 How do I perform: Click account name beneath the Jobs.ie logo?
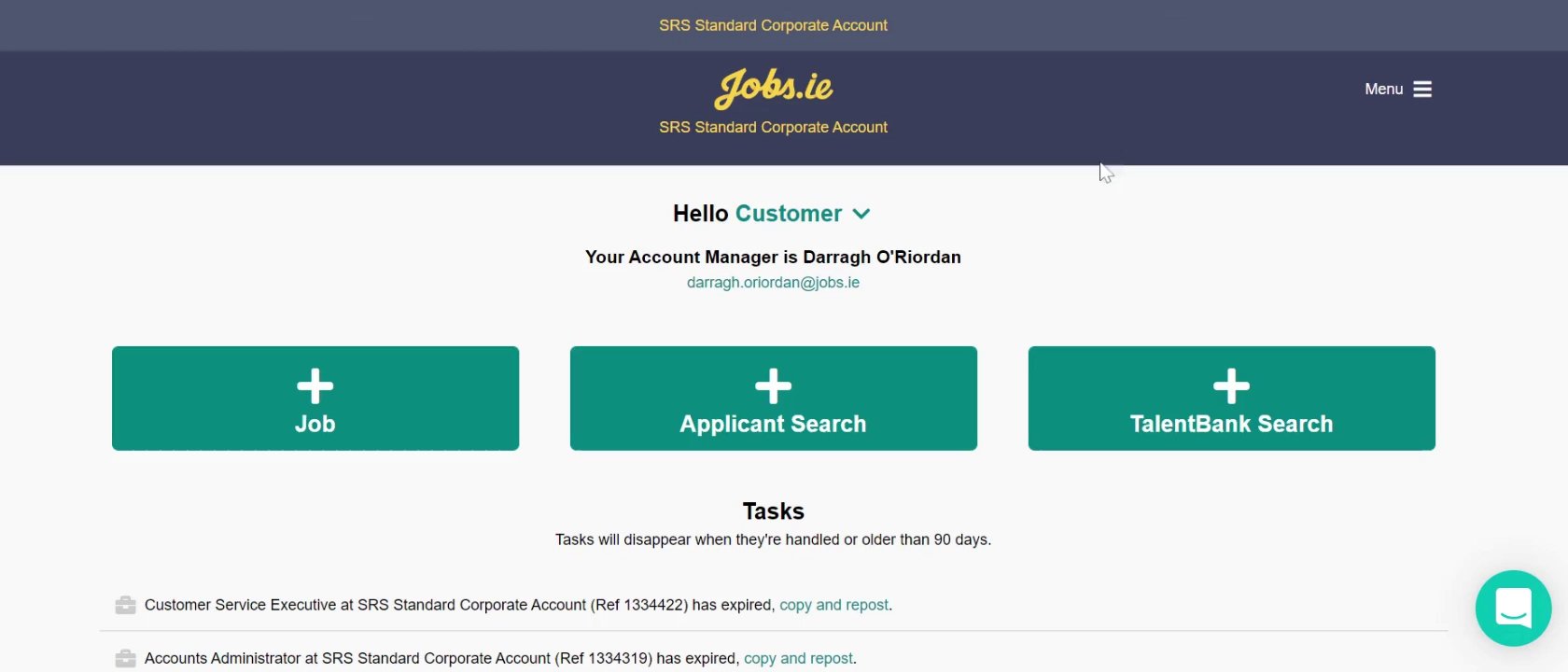[x=773, y=127]
